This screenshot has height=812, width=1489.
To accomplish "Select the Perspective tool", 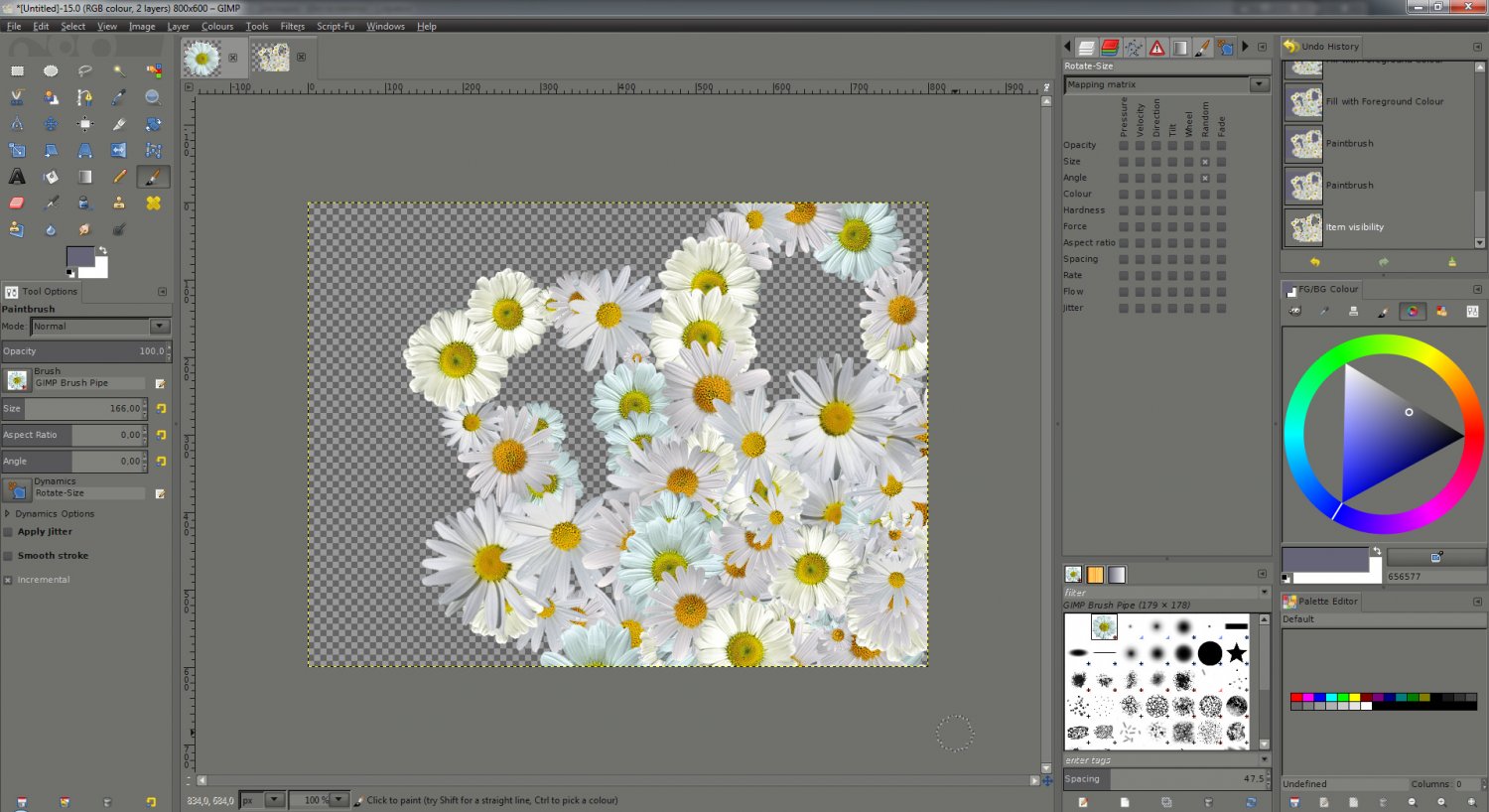I will click(x=84, y=151).
